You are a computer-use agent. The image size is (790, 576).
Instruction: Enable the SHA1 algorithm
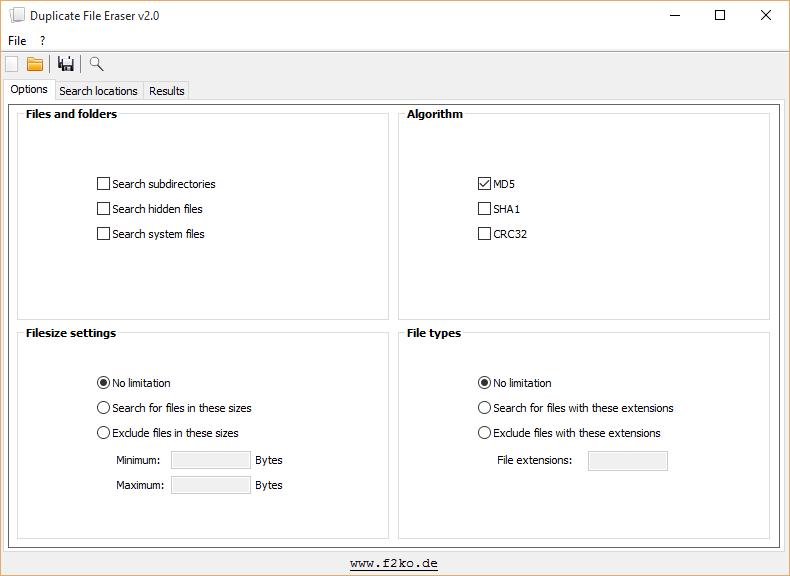(485, 209)
